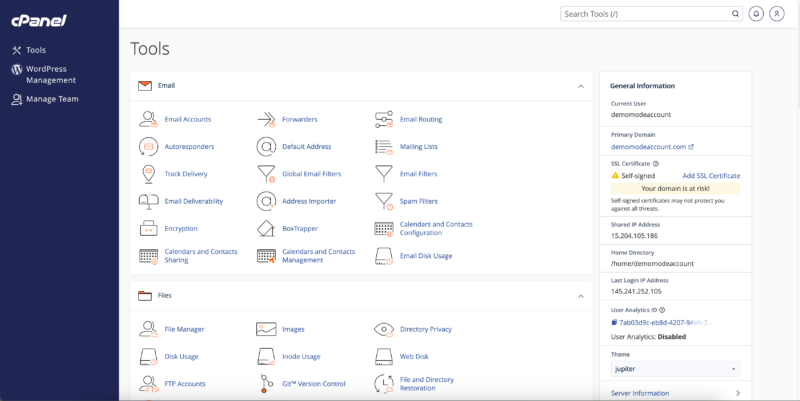Click the Forwarders arrow icon
800x401 pixels.
pyautogui.click(x=266, y=119)
